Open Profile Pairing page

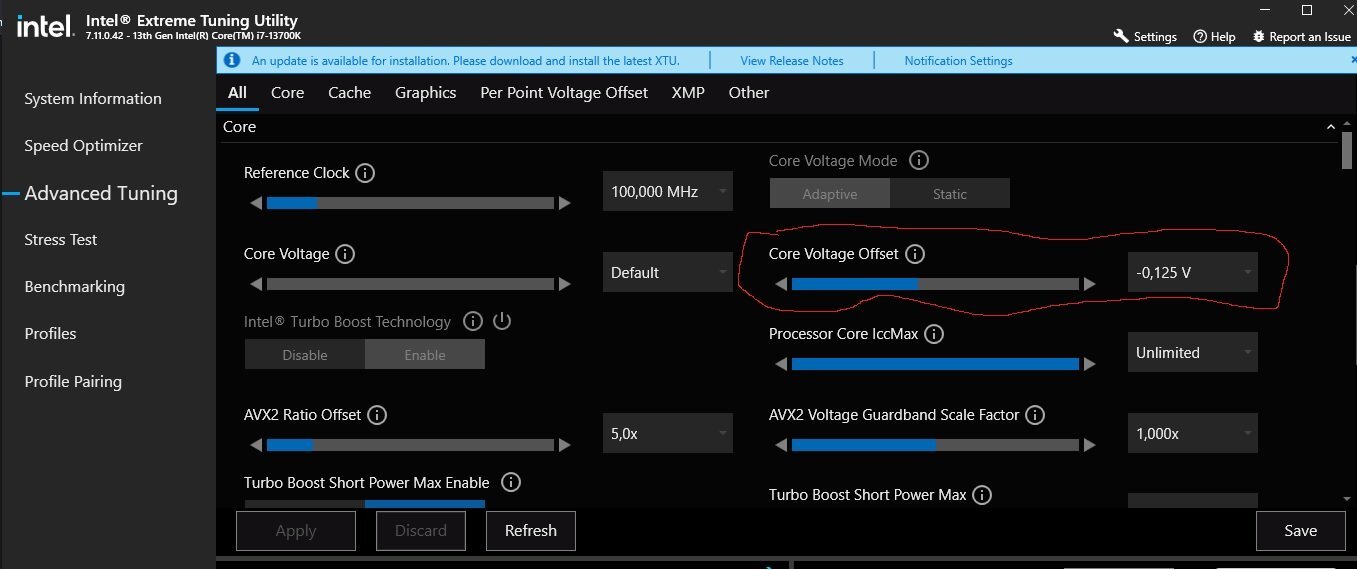tap(73, 382)
